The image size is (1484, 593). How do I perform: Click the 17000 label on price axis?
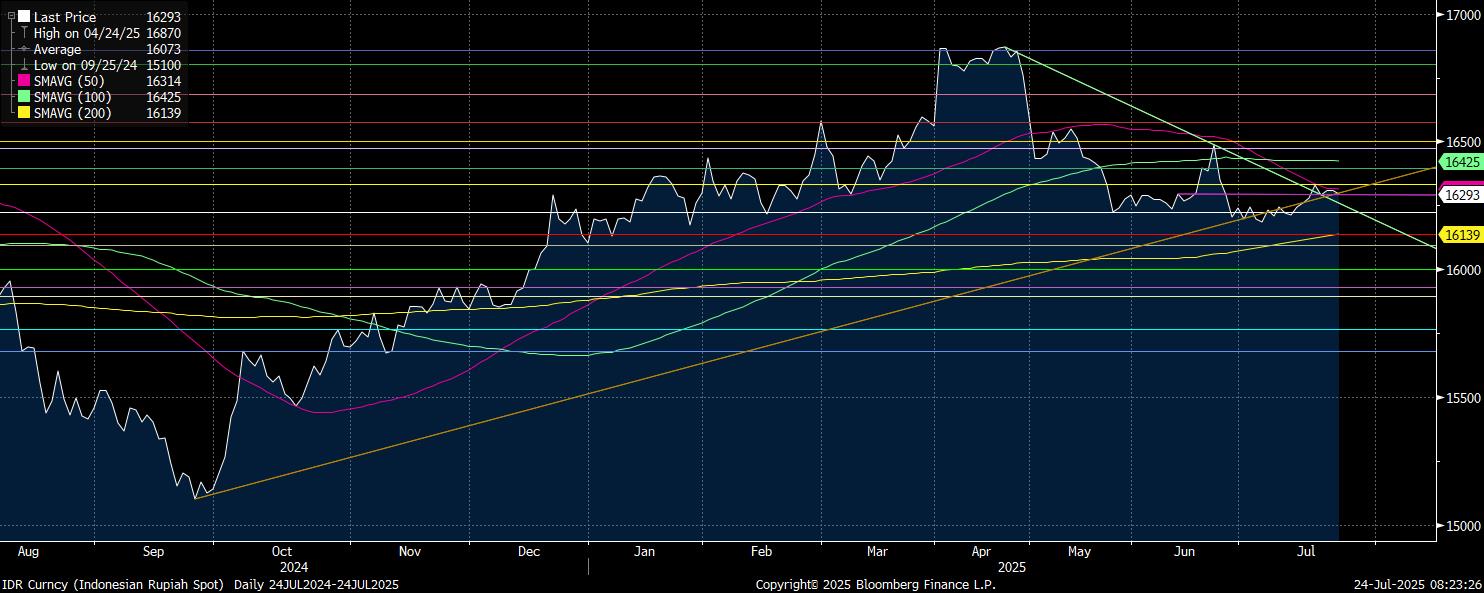click(1463, 15)
